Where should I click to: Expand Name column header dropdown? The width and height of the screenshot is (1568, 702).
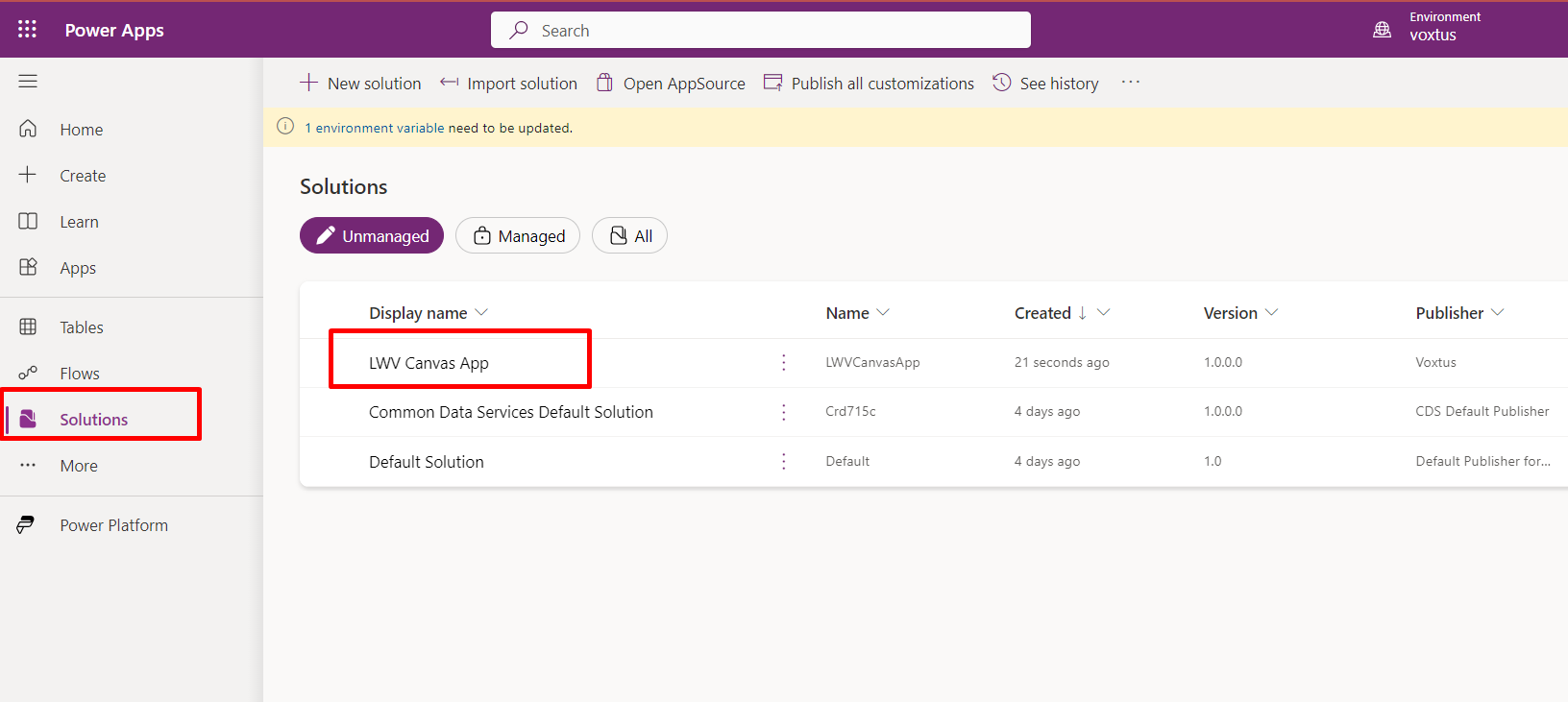pyautogui.click(x=883, y=312)
